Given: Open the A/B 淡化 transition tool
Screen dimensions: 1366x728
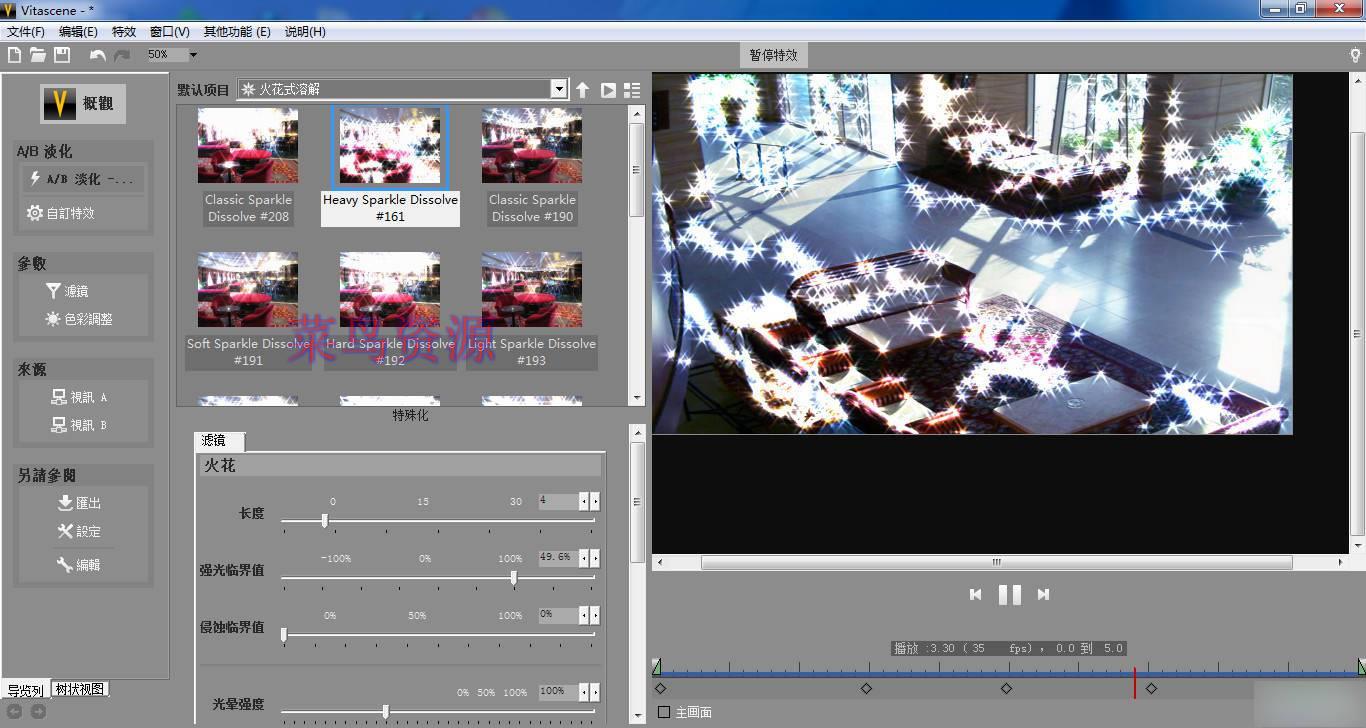Looking at the screenshot, I should (82, 179).
